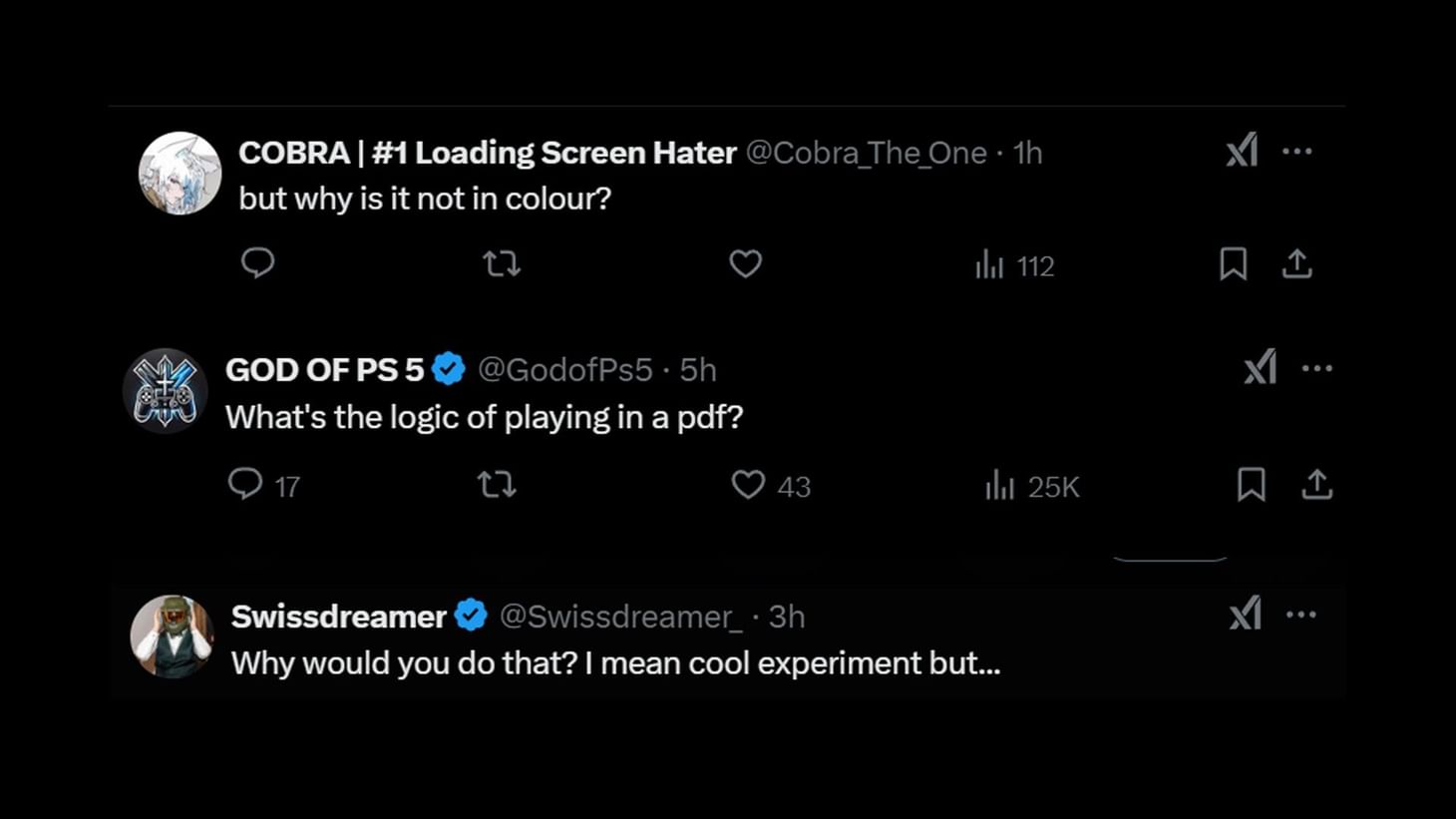Screen dimensions: 1456x819
Task: Open Grok icon on COBRA's tweet
Action: point(1243,152)
